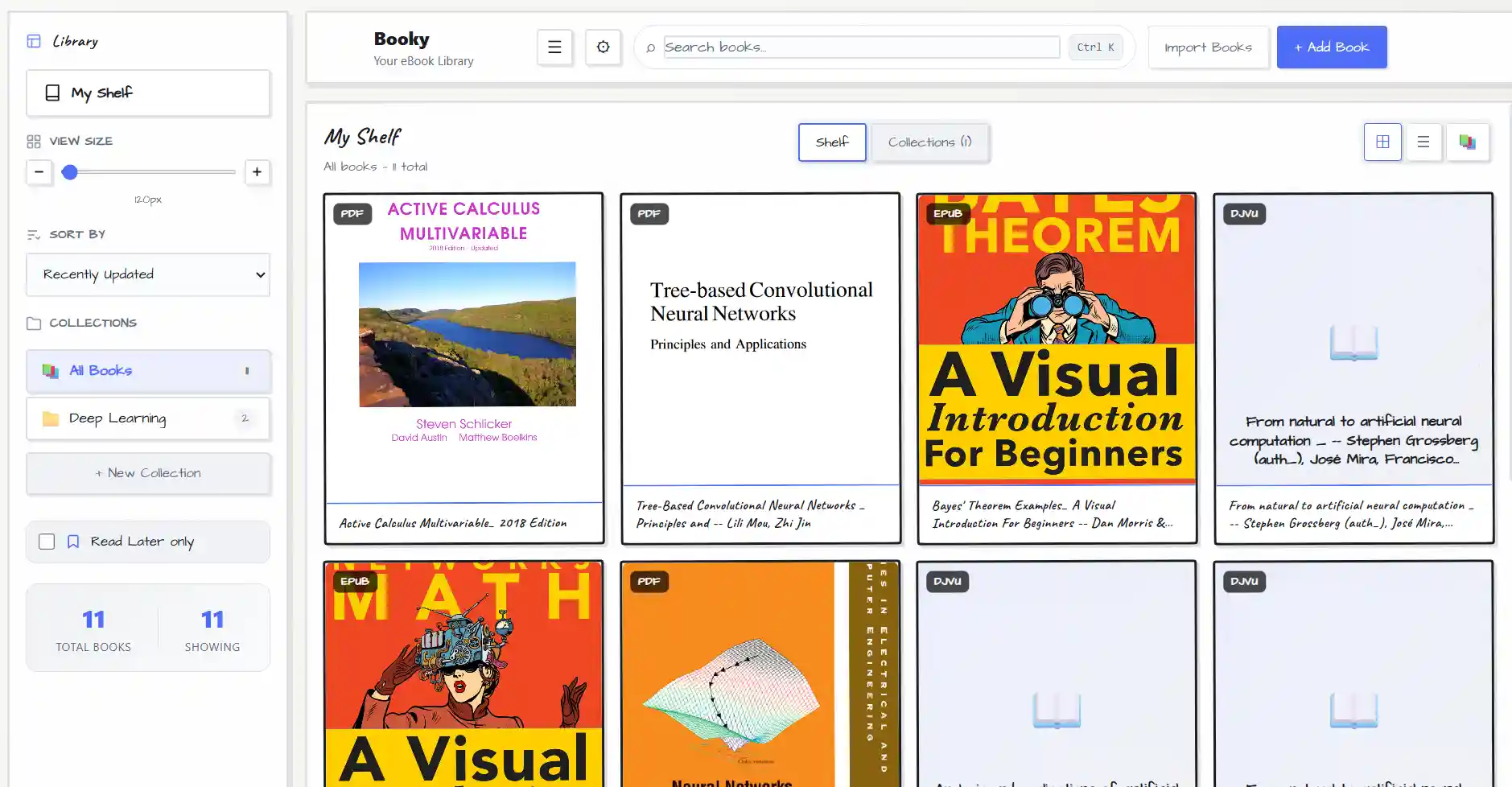The image size is (1512, 787).
Task: Click the view size slider handle
Action: pos(70,172)
